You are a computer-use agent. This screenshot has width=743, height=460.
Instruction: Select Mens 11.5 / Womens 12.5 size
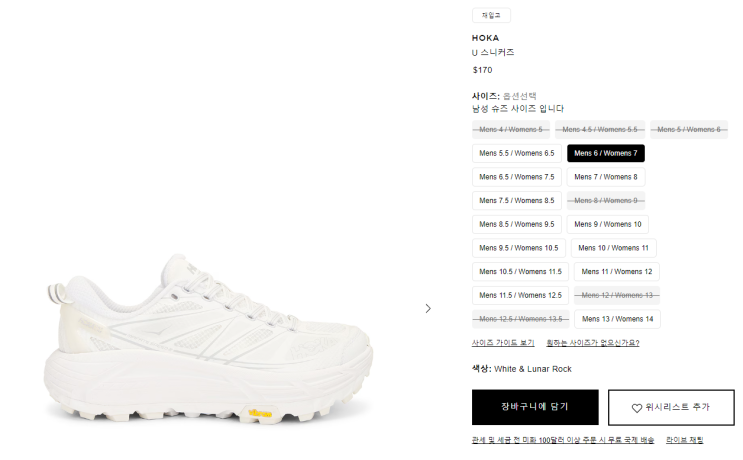point(520,296)
